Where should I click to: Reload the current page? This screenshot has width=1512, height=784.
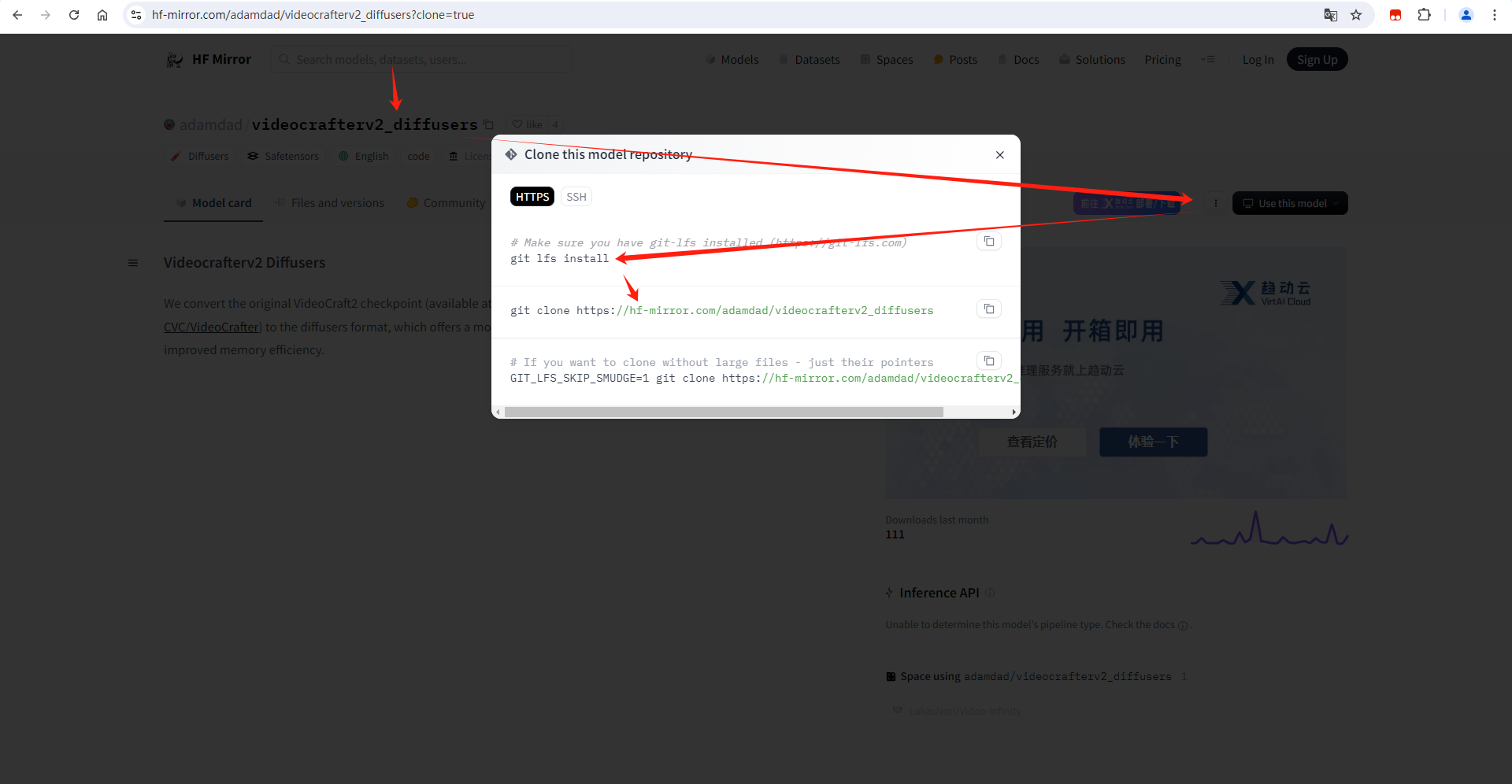pyautogui.click(x=74, y=15)
